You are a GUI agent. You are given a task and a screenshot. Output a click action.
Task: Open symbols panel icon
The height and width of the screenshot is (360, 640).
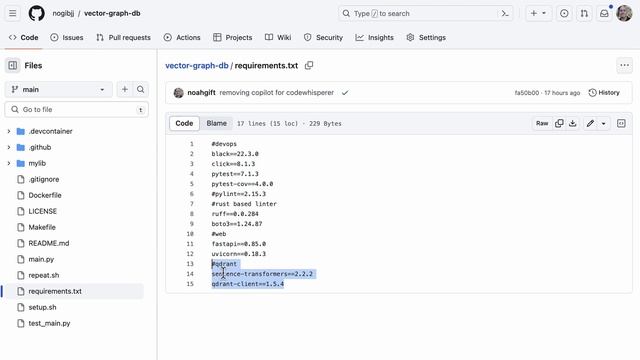pos(621,123)
